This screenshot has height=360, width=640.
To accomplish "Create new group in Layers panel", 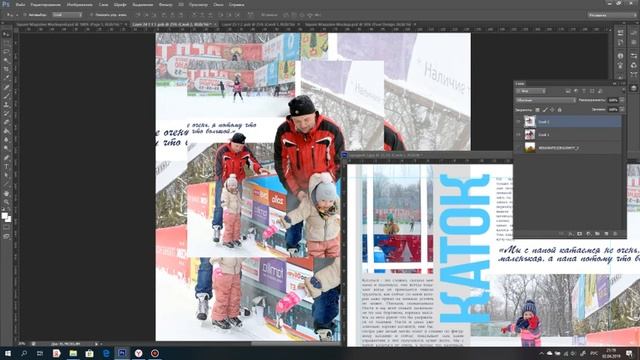I will [x=597, y=233].
